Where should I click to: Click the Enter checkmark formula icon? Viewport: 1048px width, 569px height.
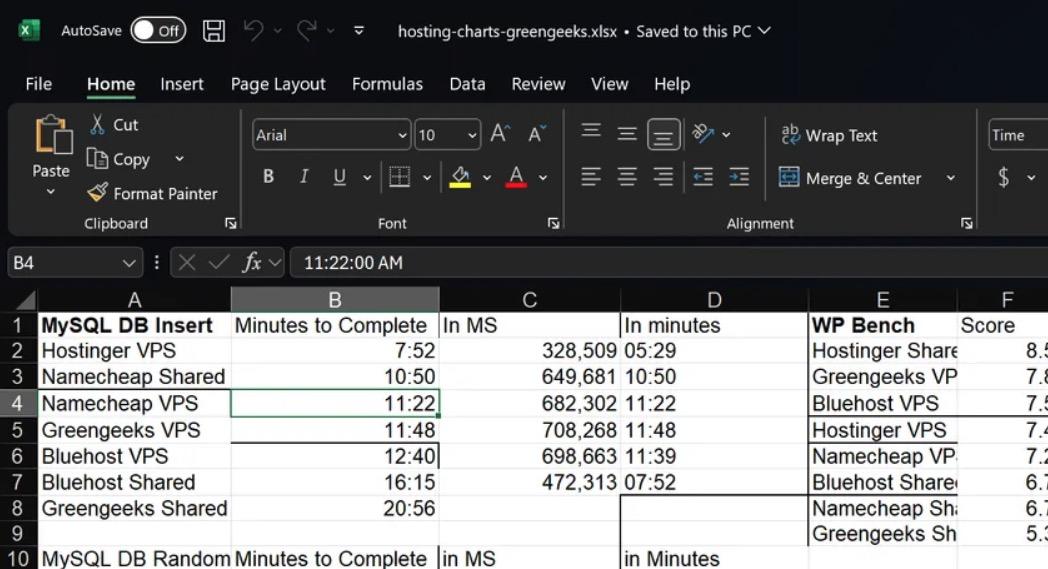pyautogui.click(x=219, y=263)
